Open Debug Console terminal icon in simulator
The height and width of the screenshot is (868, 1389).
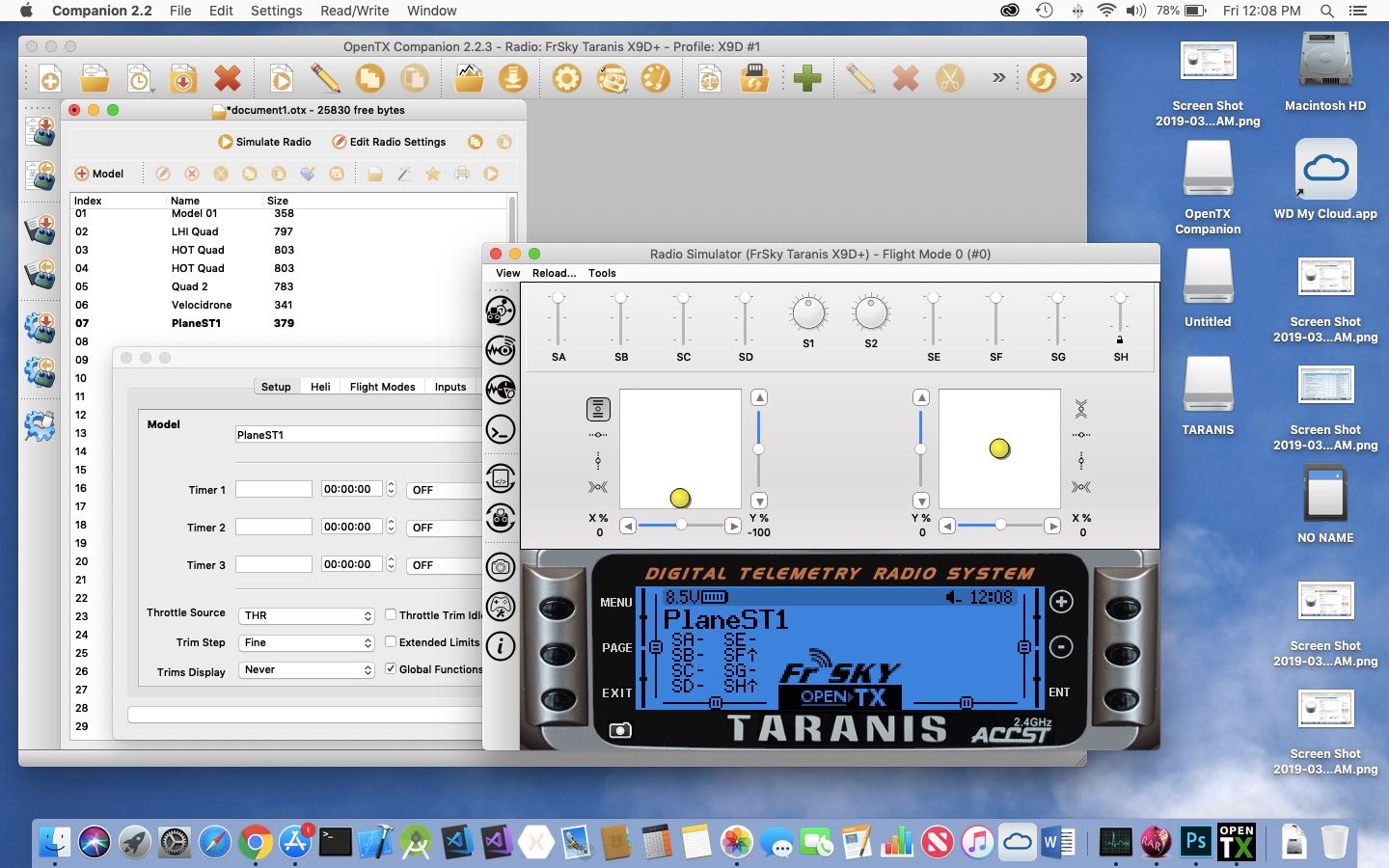pyautogui.click(x=501, y=429)
